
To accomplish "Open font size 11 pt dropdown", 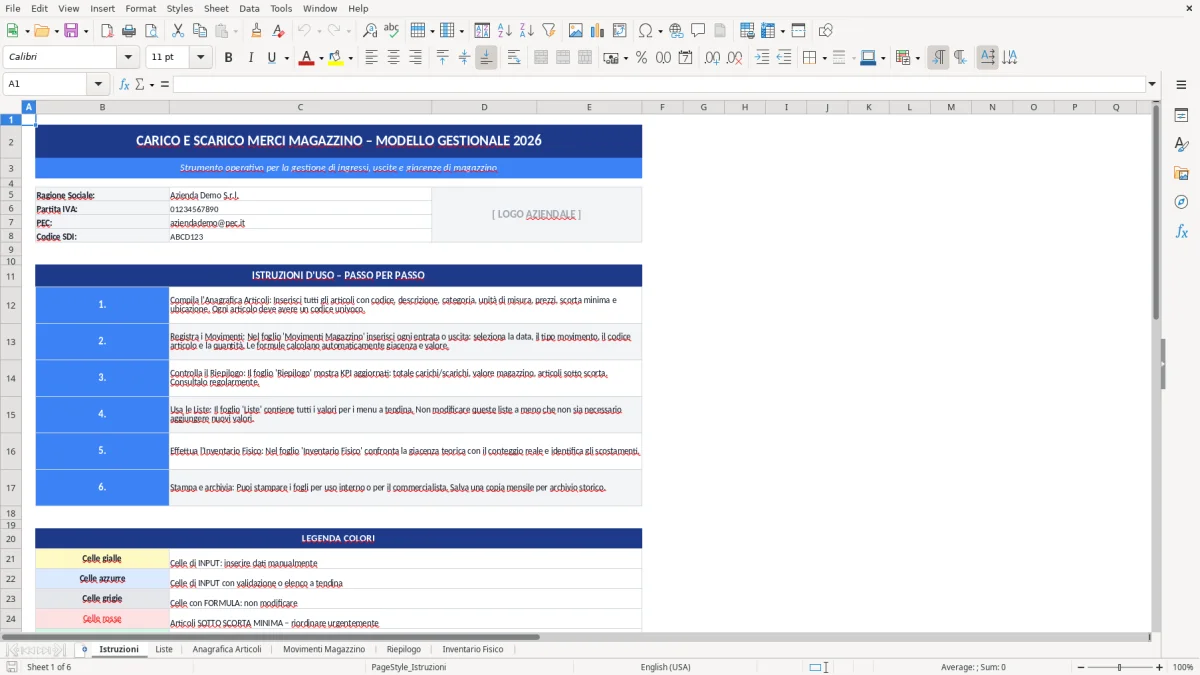I will (x=201, y=58).
